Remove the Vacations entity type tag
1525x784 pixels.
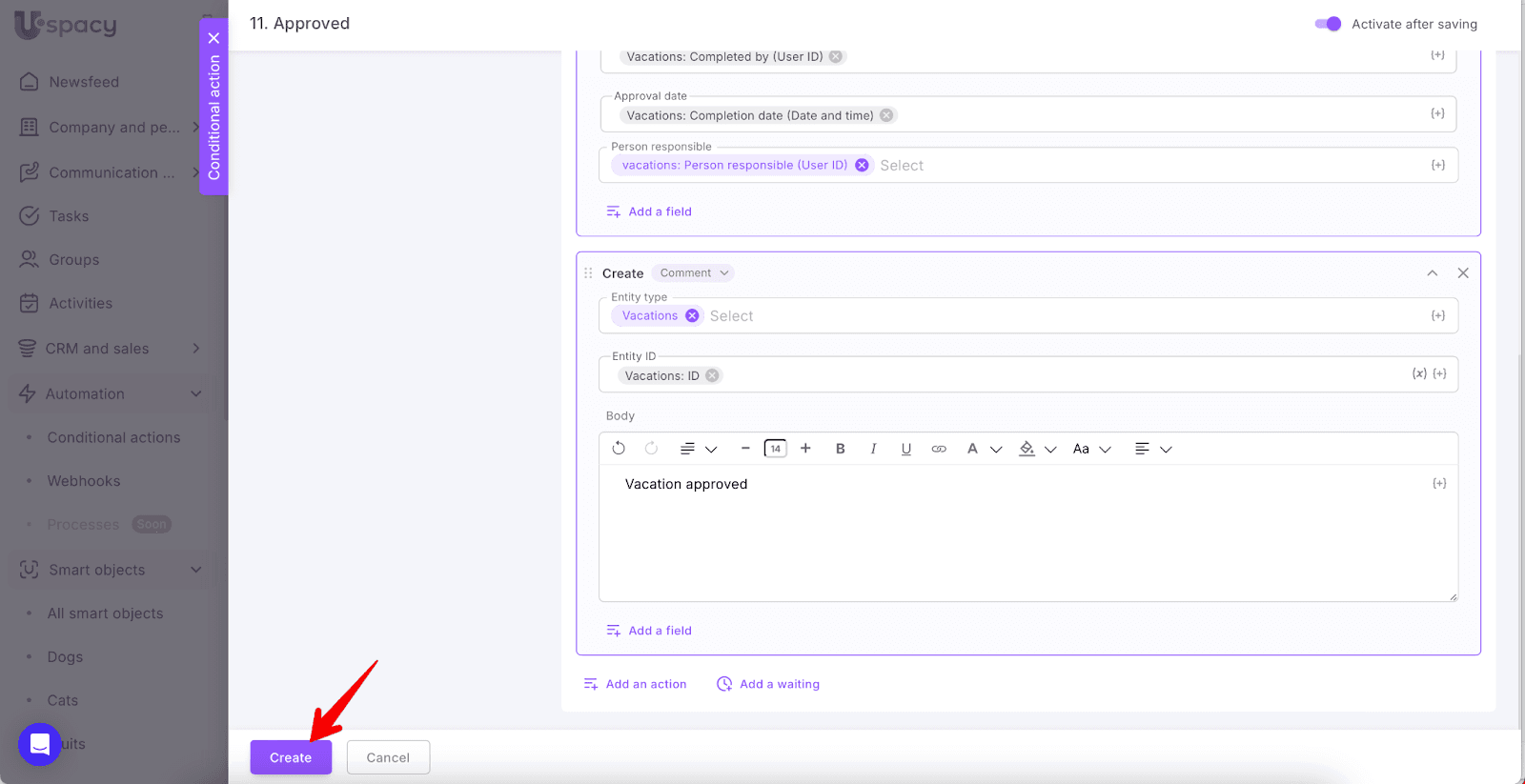click(692, 316)
